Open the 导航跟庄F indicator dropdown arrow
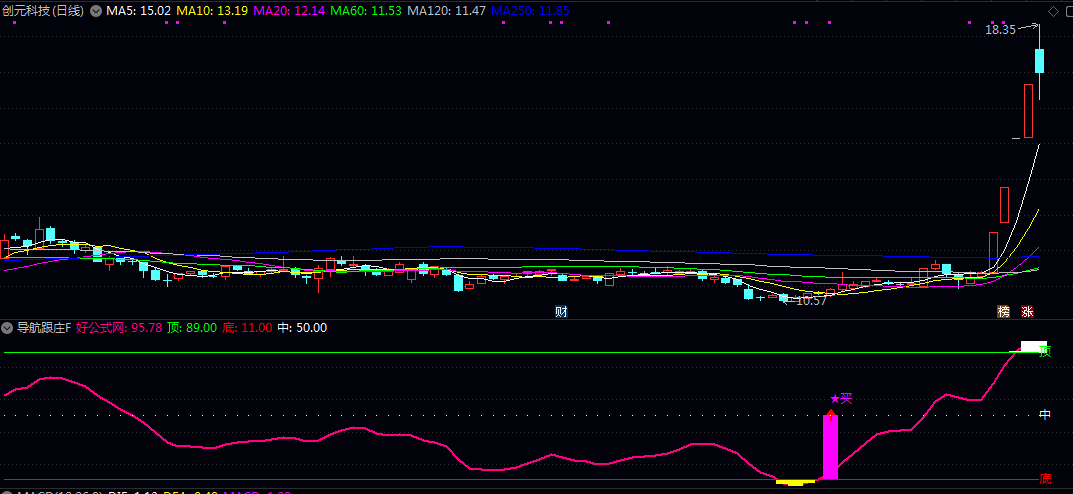Screen dimensions: 1073x494 tap(7, 327)
